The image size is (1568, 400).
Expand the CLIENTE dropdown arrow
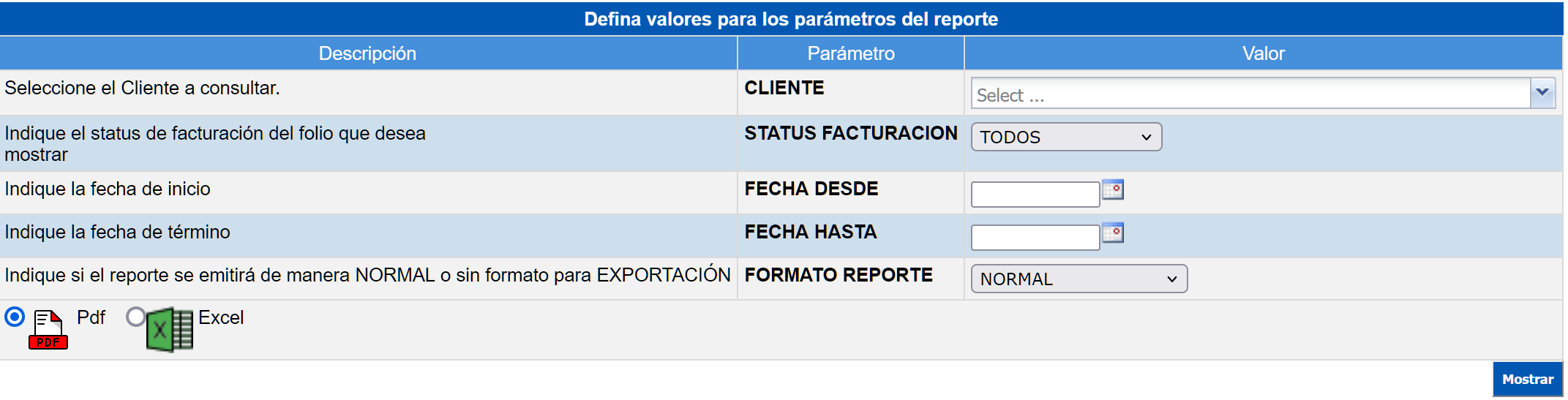1542,93
